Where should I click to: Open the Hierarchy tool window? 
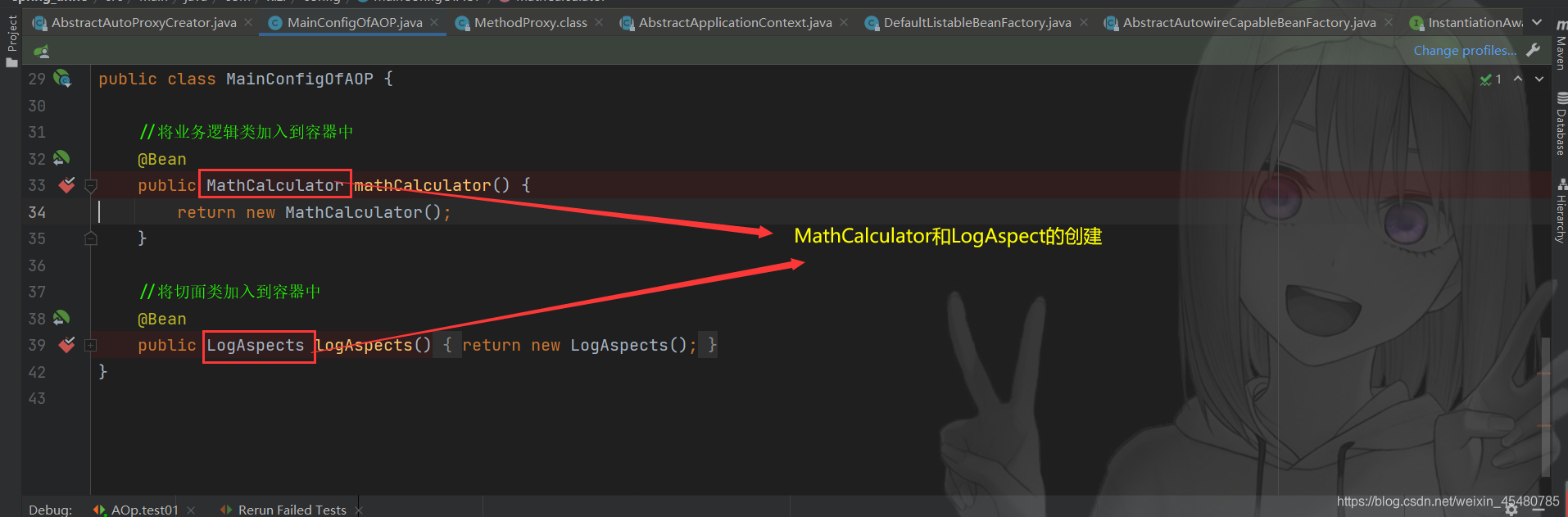coord(1561,211)
